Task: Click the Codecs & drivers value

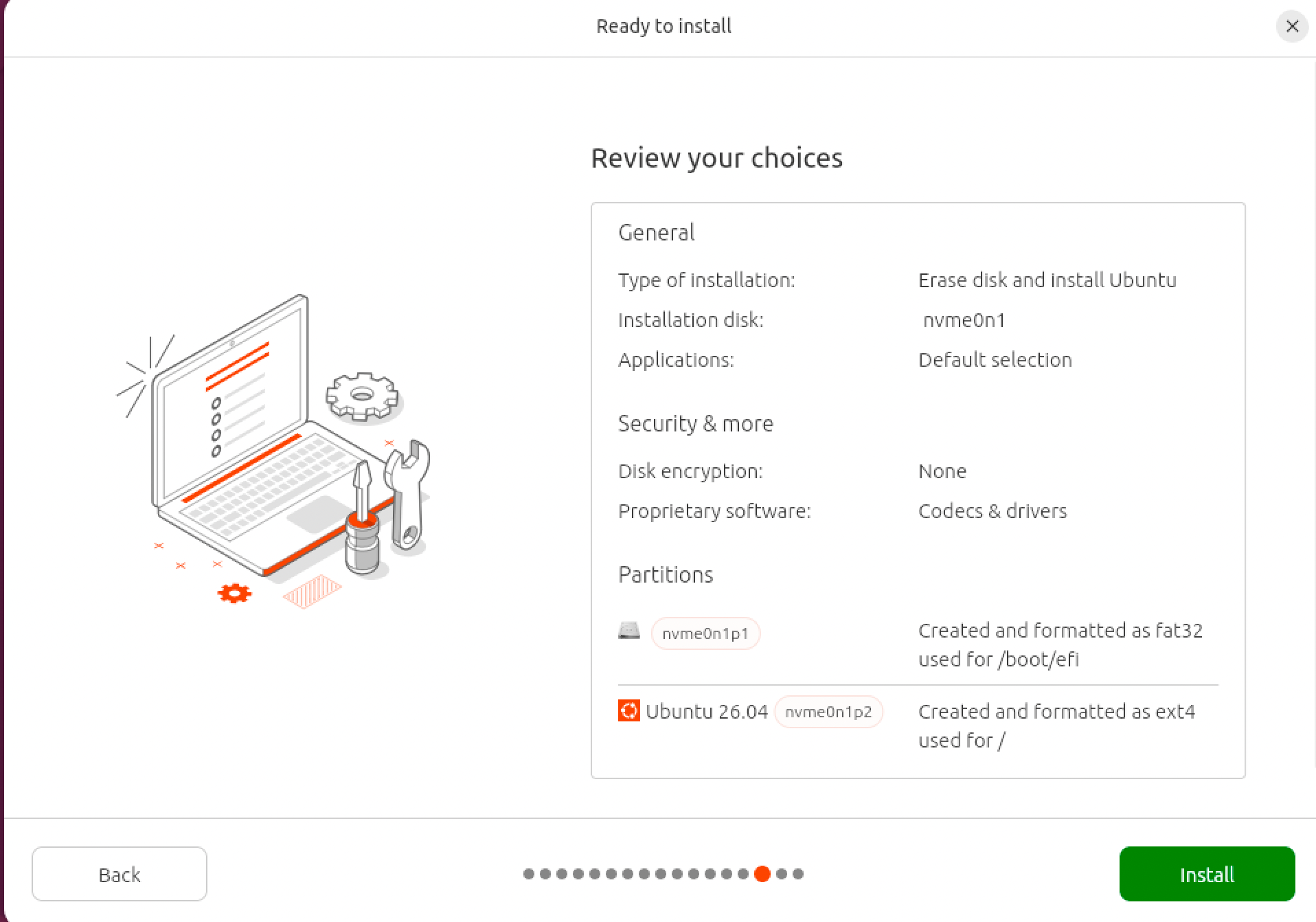Action: pos(992,511)
